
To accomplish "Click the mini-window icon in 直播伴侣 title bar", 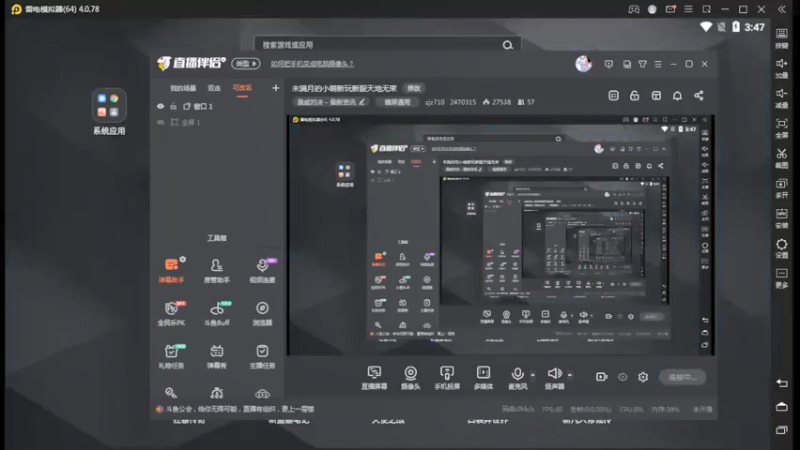I will 627,64.
